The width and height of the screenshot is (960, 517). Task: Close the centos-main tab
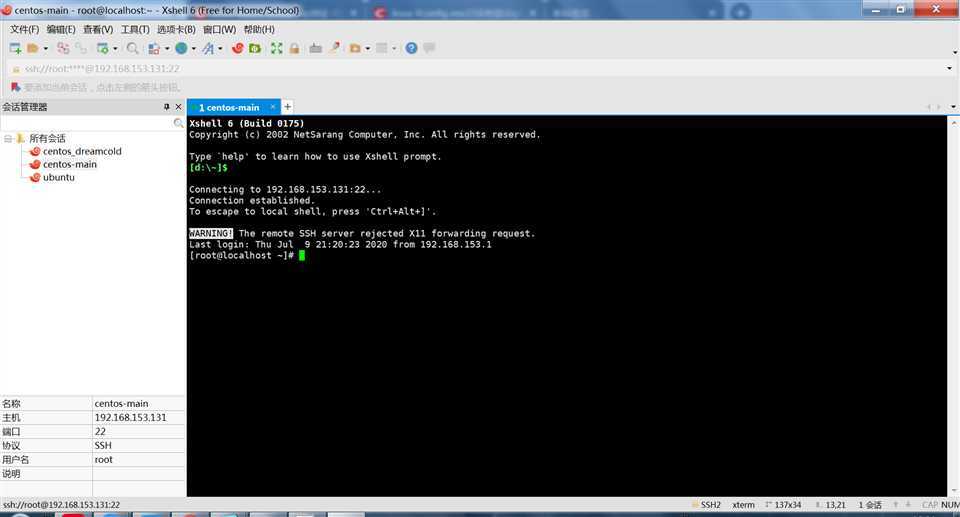tap(272, 107)
